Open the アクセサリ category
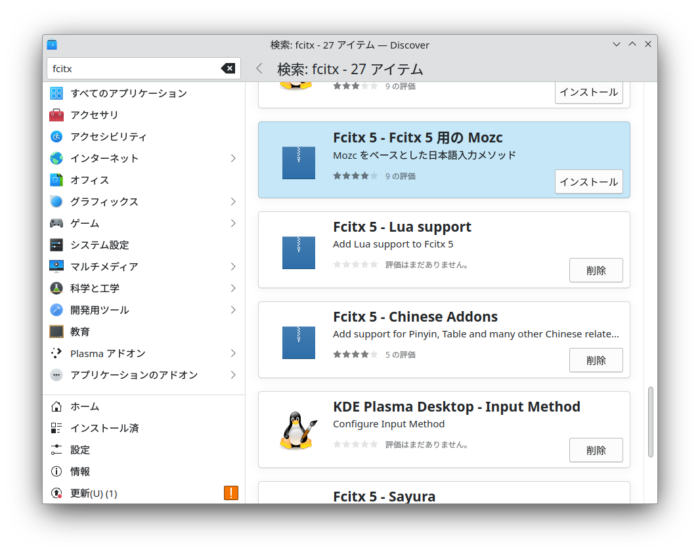The height and width of the screenshot is (554, 700). tap(144, 115)
